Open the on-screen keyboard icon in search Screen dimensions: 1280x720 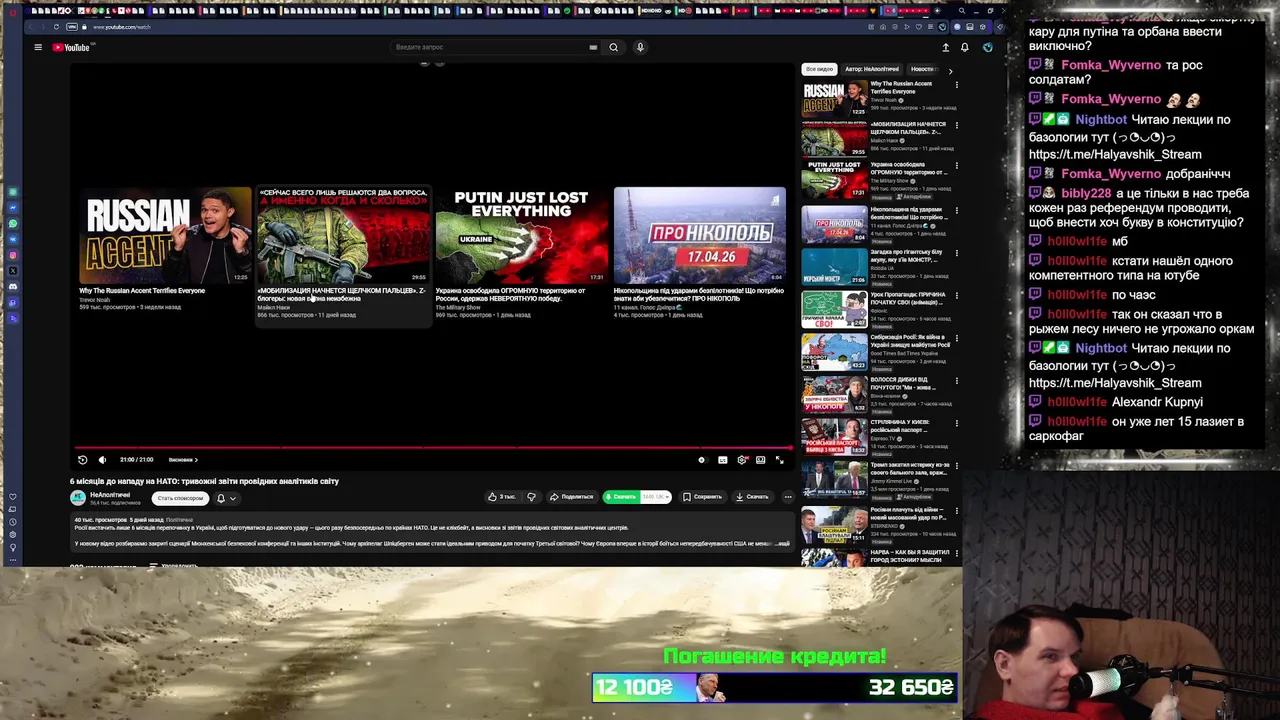pos(593,47)
